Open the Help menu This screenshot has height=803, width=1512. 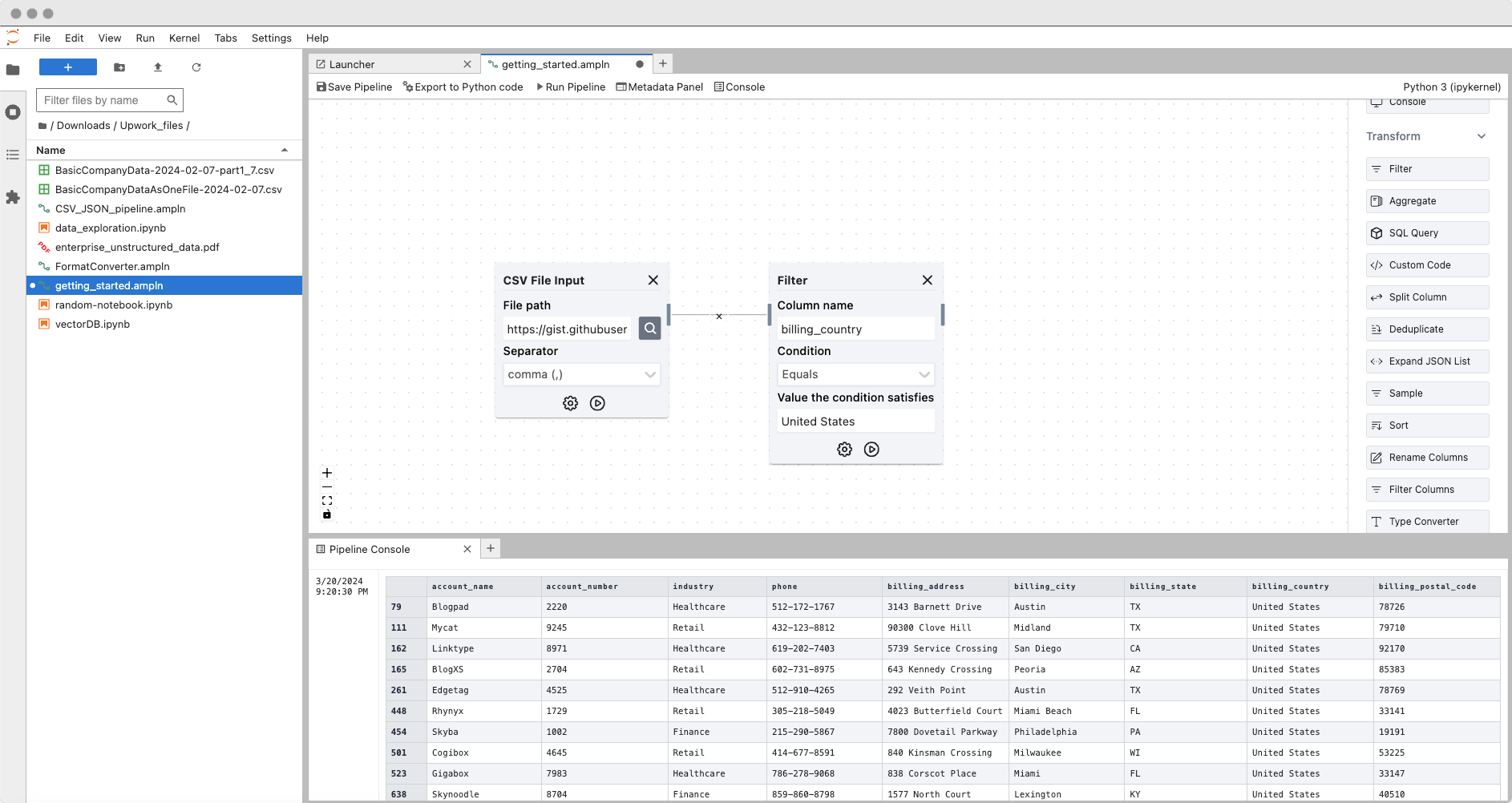[x=317, y=38]
